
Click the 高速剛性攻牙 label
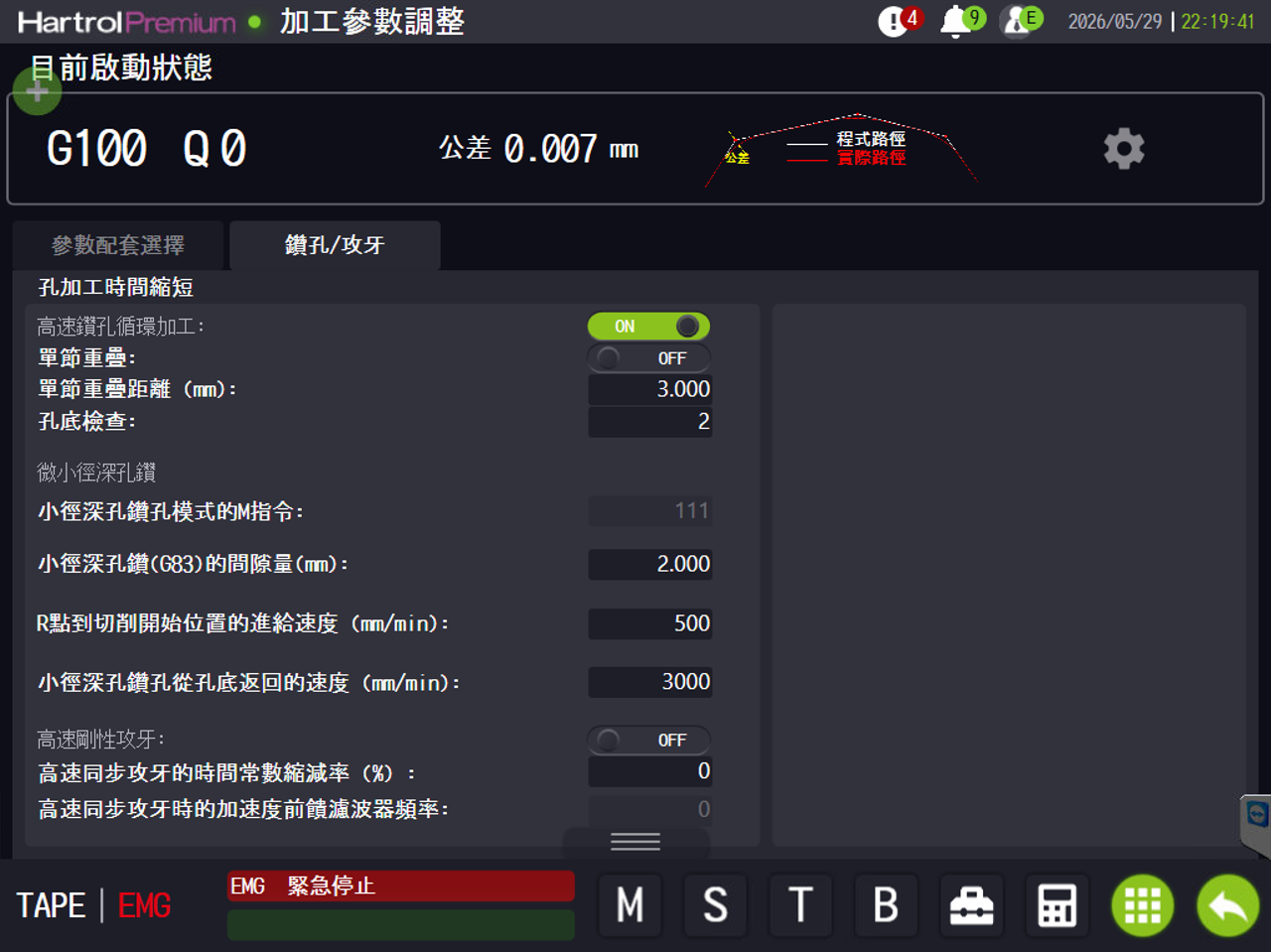click(x=100, y=740)
